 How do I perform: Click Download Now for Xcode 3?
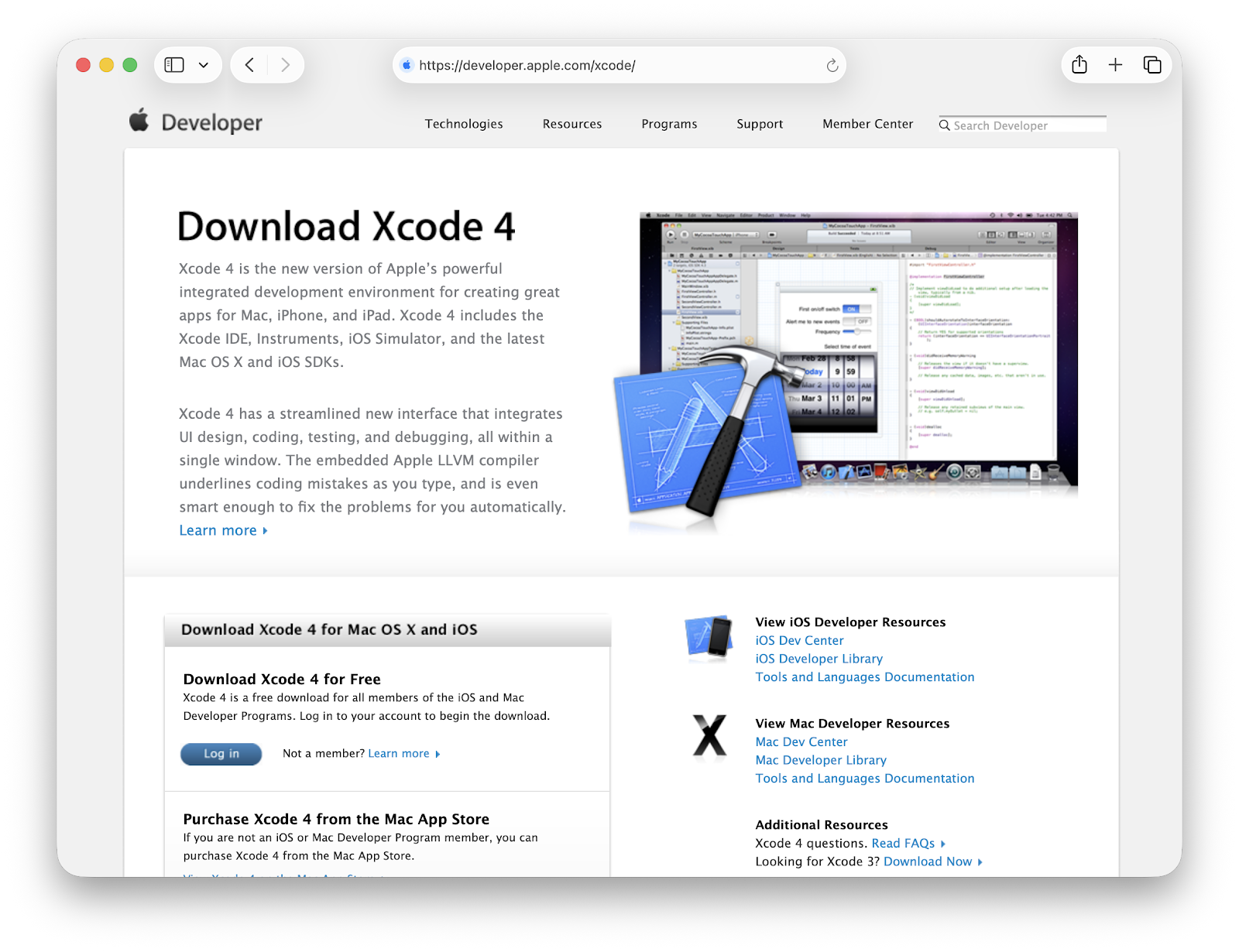pyautogui.click(x=932, y=861)
